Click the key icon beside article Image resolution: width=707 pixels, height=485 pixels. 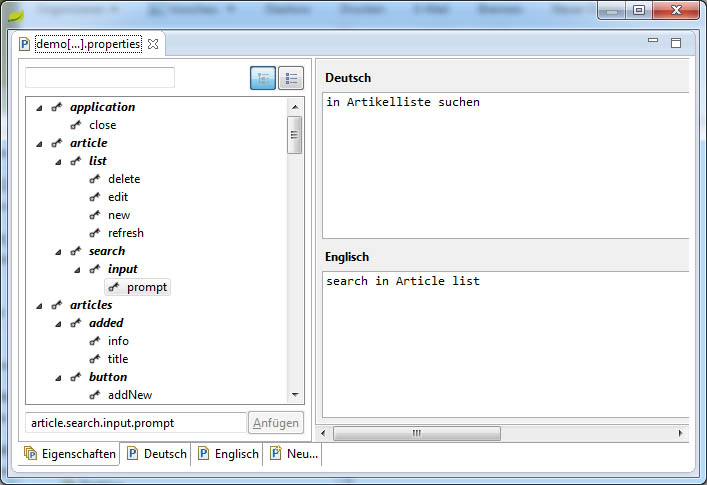pos(57,143)
